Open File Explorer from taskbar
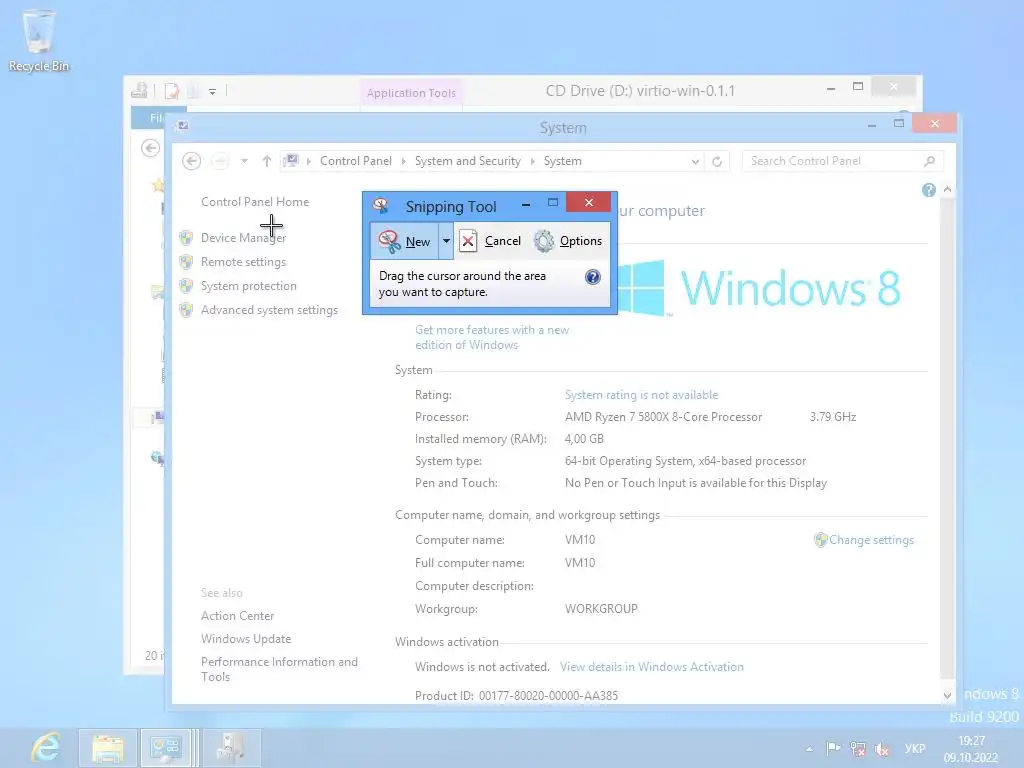This screenshot has width=1024, height=768. 108,748
